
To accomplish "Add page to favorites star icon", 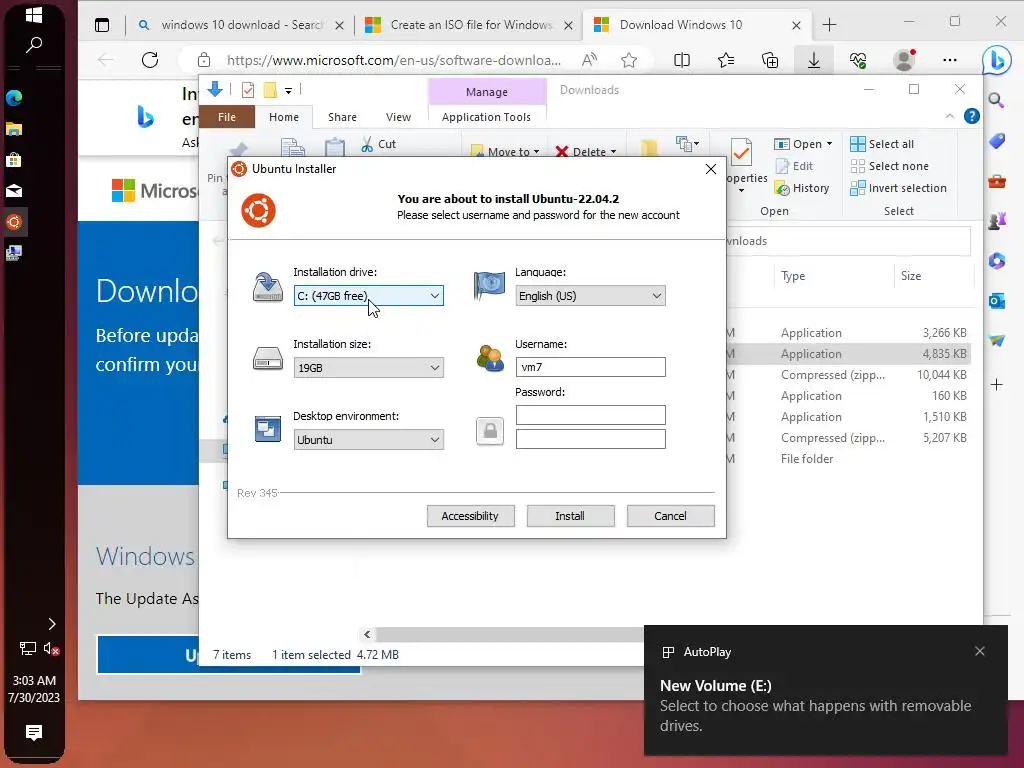I will [629, 60].
